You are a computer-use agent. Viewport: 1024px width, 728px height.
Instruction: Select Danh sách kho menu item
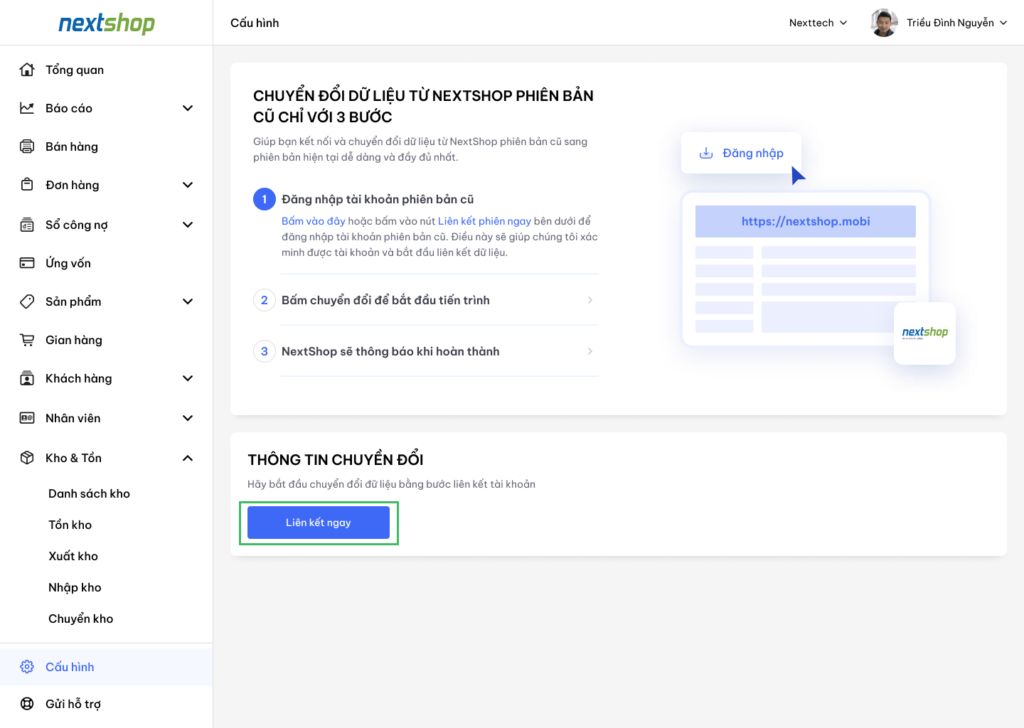[88, 493]
